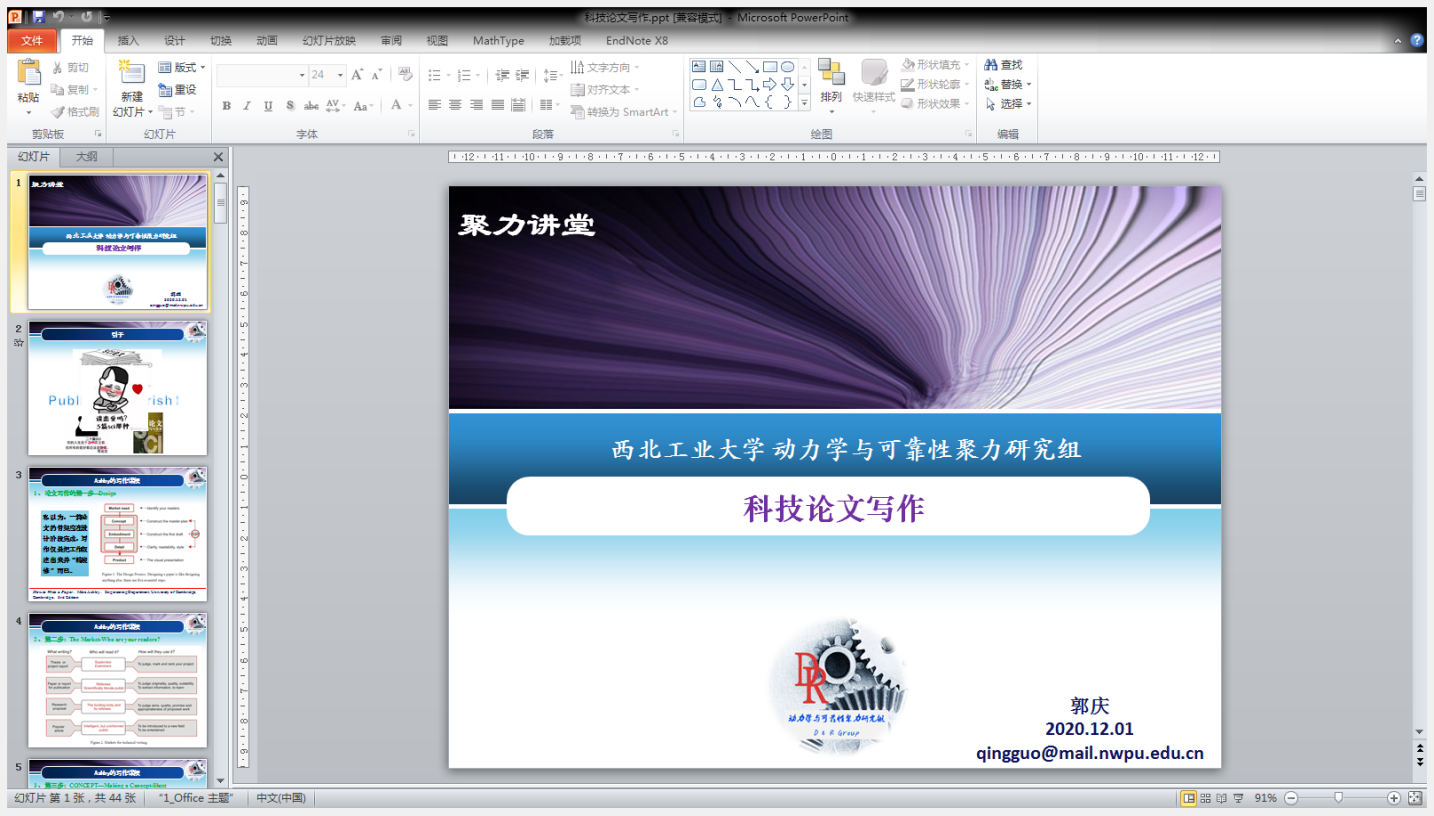This screenshot has width=1434, height=816.
Task: Click the Fit slide to window icon
Action: tap(1415, 798)
